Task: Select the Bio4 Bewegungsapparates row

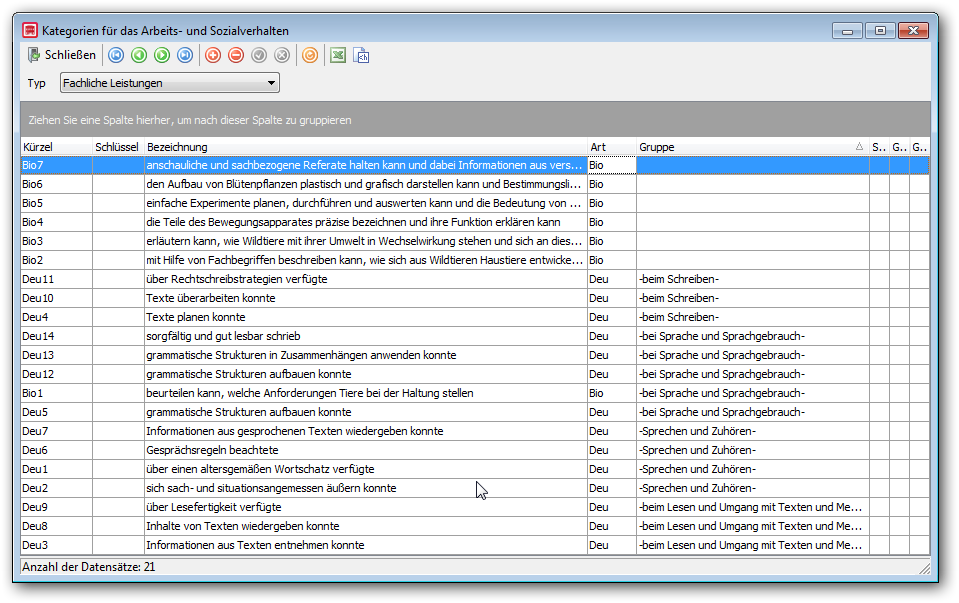Action: pos(475,222)
